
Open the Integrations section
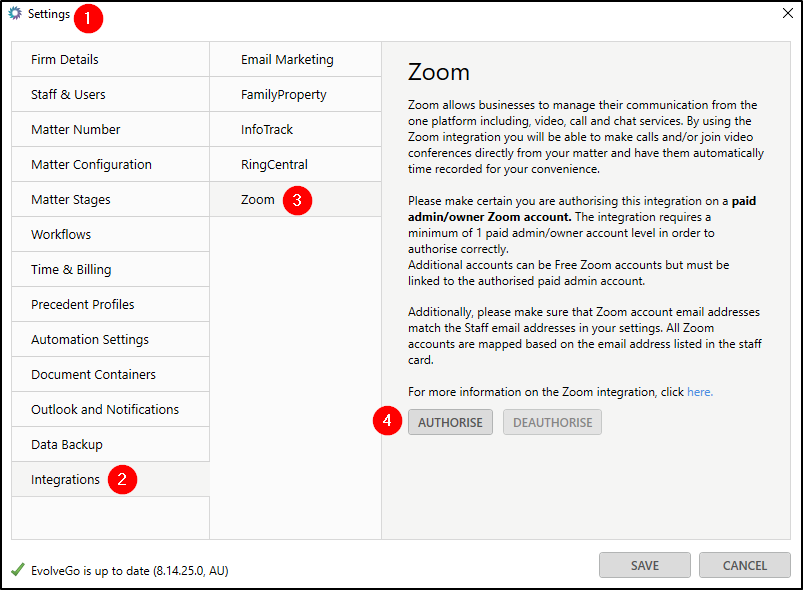(x=110, y=479)
